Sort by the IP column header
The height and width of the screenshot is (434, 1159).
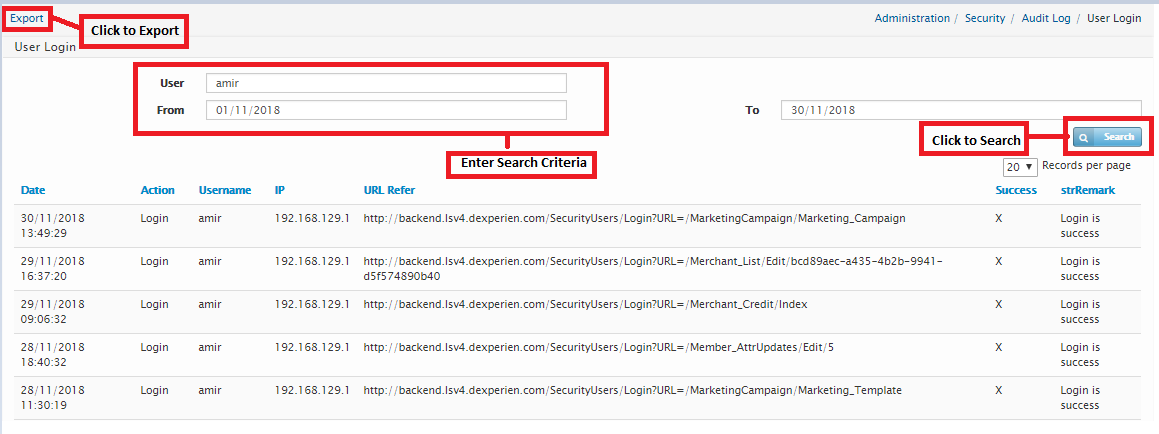[280, 190]
